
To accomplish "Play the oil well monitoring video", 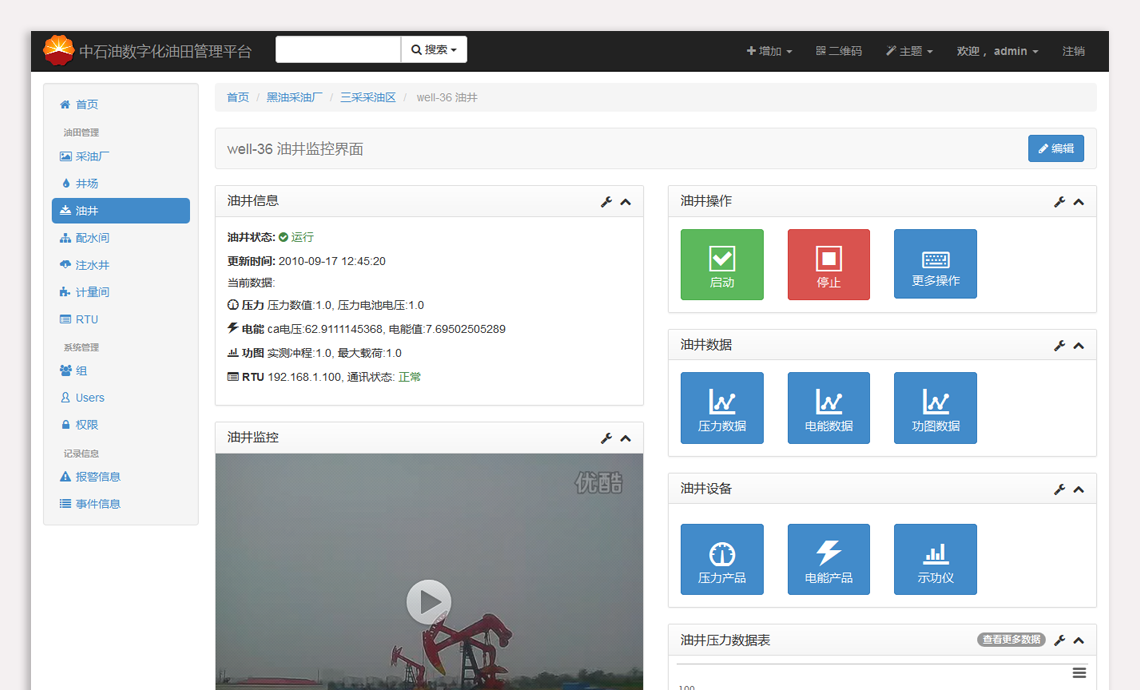I will click(x=429, y=601).
